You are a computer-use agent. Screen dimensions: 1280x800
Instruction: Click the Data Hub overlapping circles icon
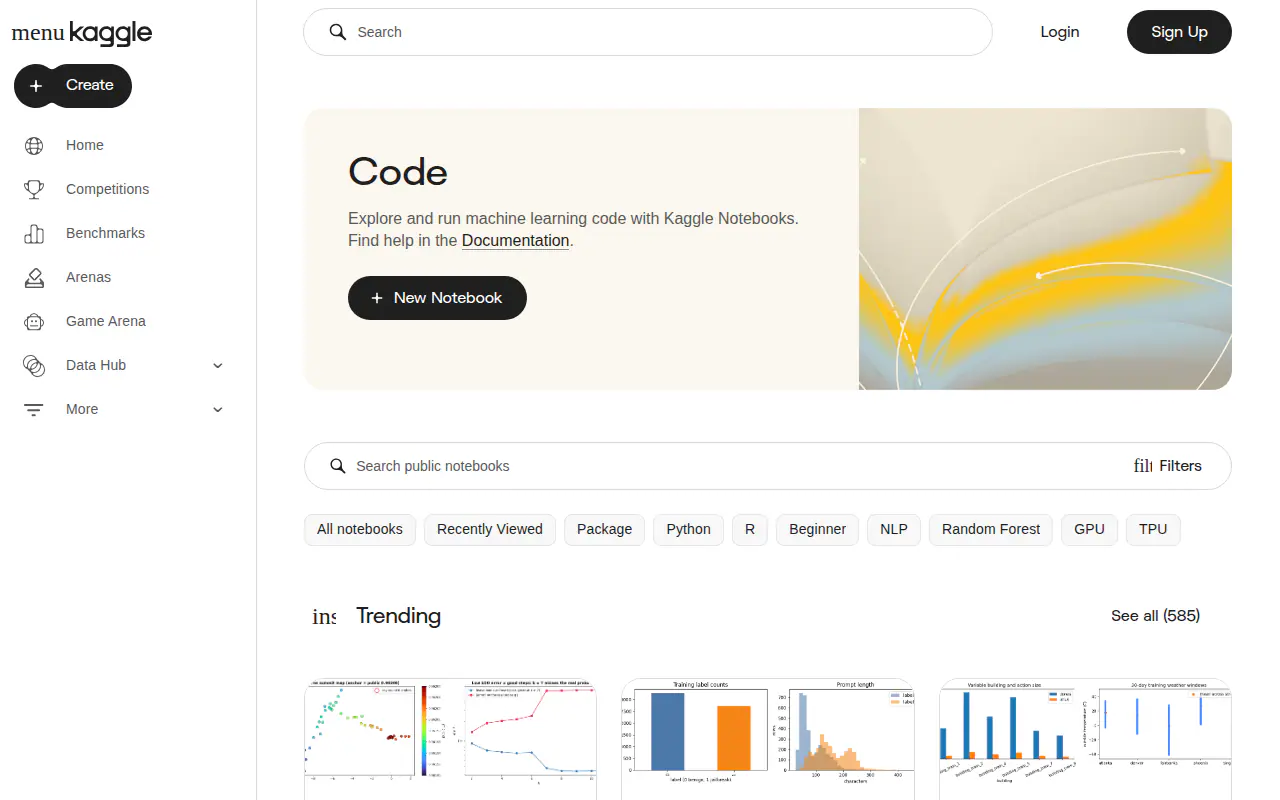tap(34, 365)
